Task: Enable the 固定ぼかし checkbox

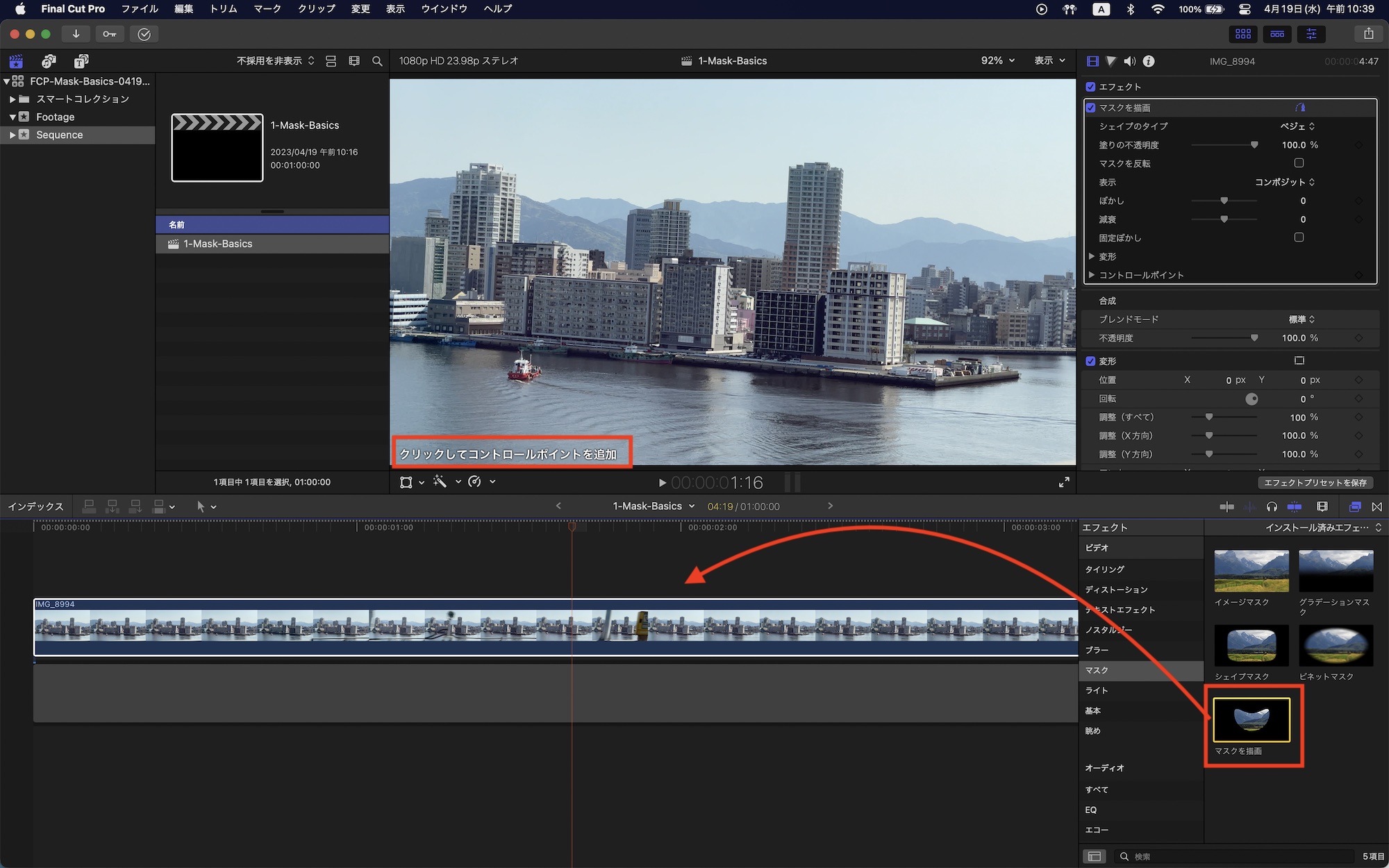Action: [1299, 237]
